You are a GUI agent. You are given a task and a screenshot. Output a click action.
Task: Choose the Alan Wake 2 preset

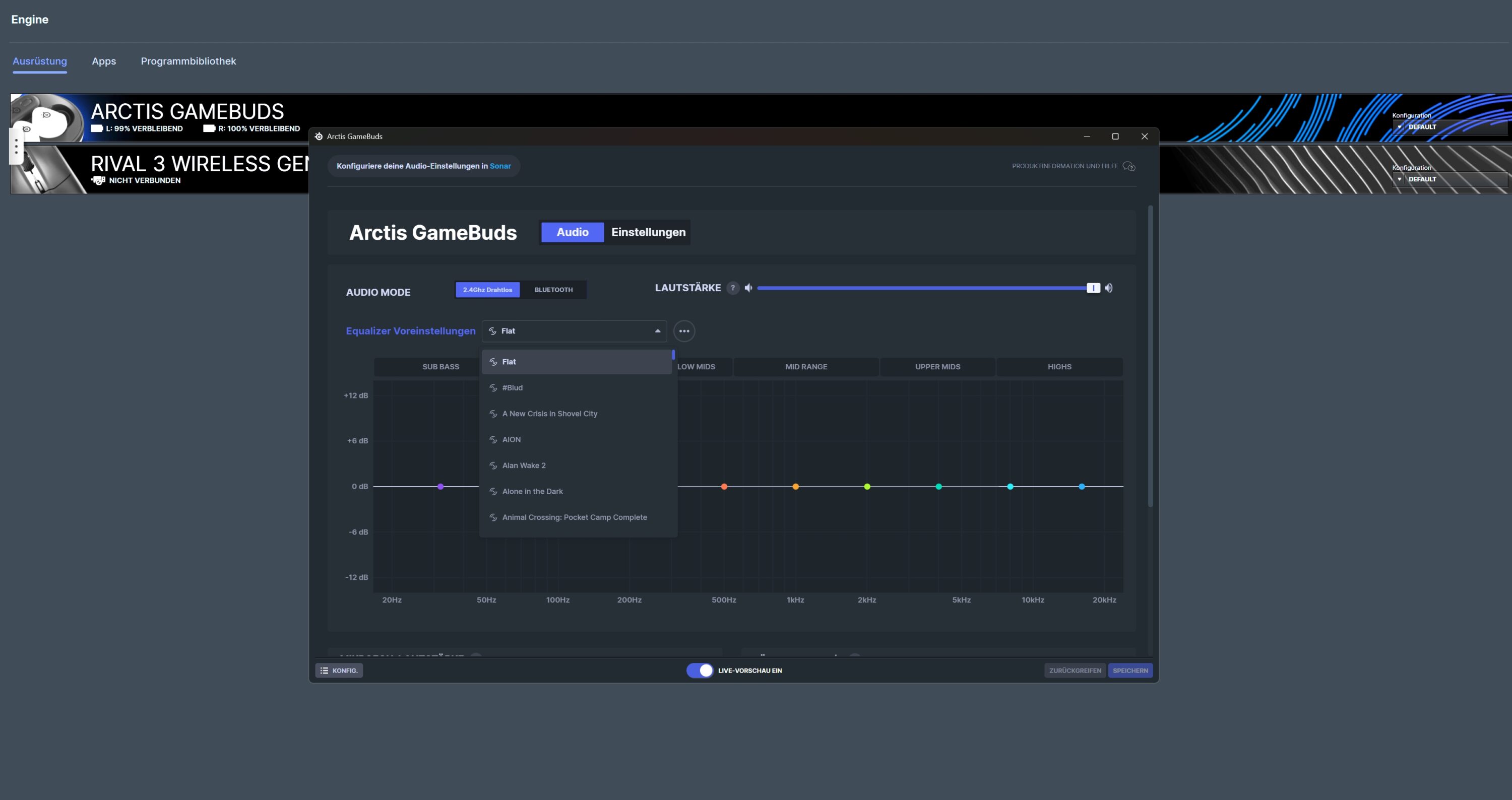pos(524,465)
